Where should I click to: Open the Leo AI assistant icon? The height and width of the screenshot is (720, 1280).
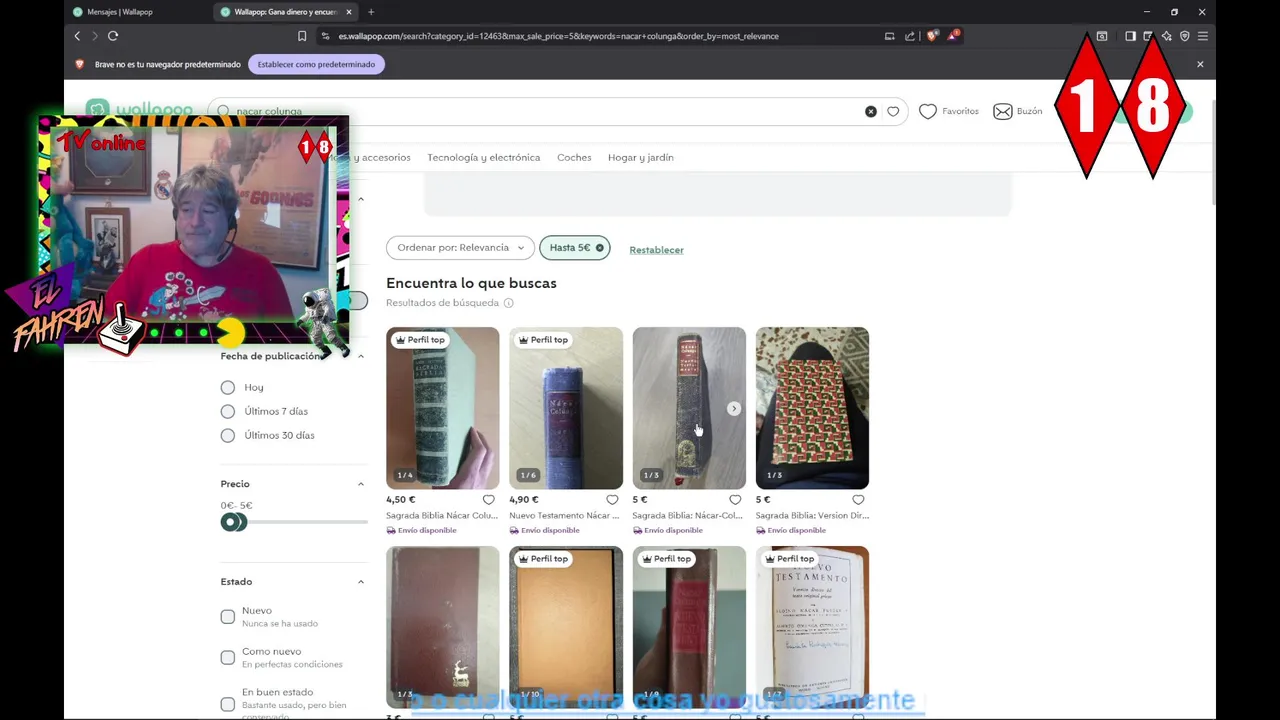click(x=1167, y=36)
